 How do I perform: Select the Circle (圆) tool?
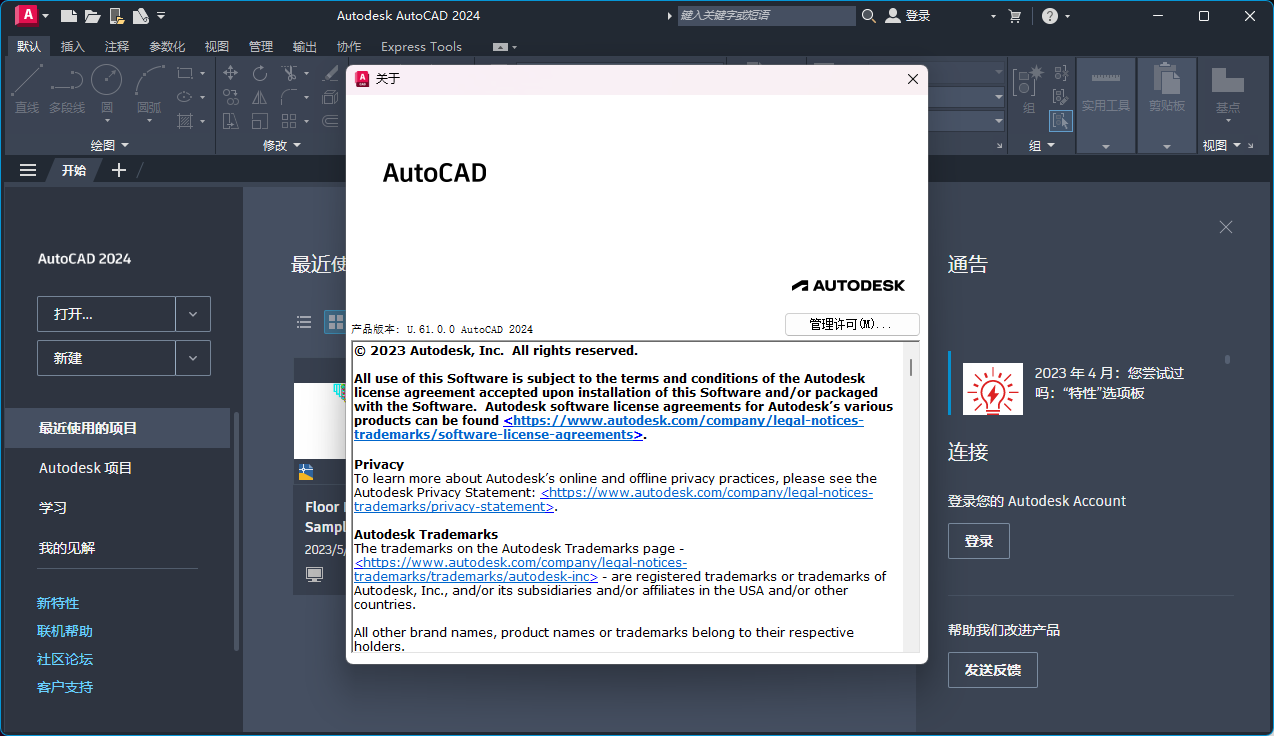coord(107,89)
